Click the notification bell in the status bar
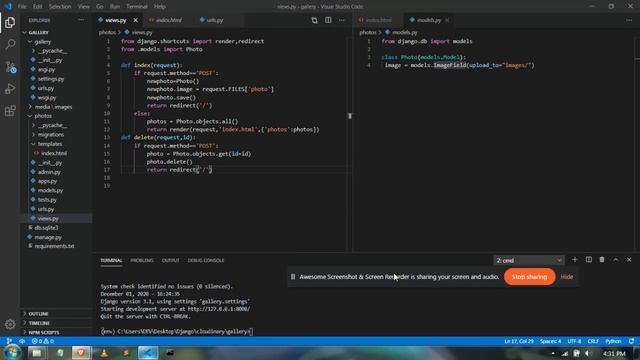This screenshot has width=640, height=360. click(631, 341)
